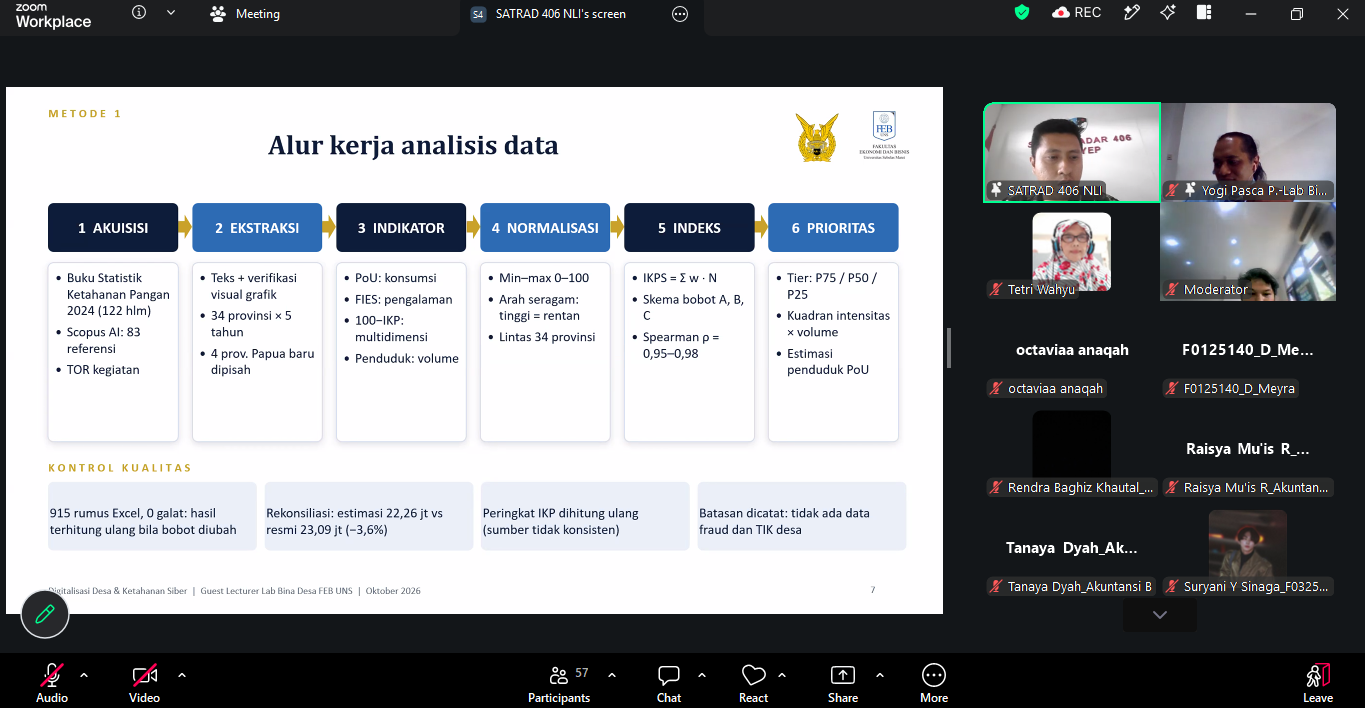Viewport: 1365px width, 708px height.
Task: Select the Moderator video tile
Action: tap(1249, 252)
